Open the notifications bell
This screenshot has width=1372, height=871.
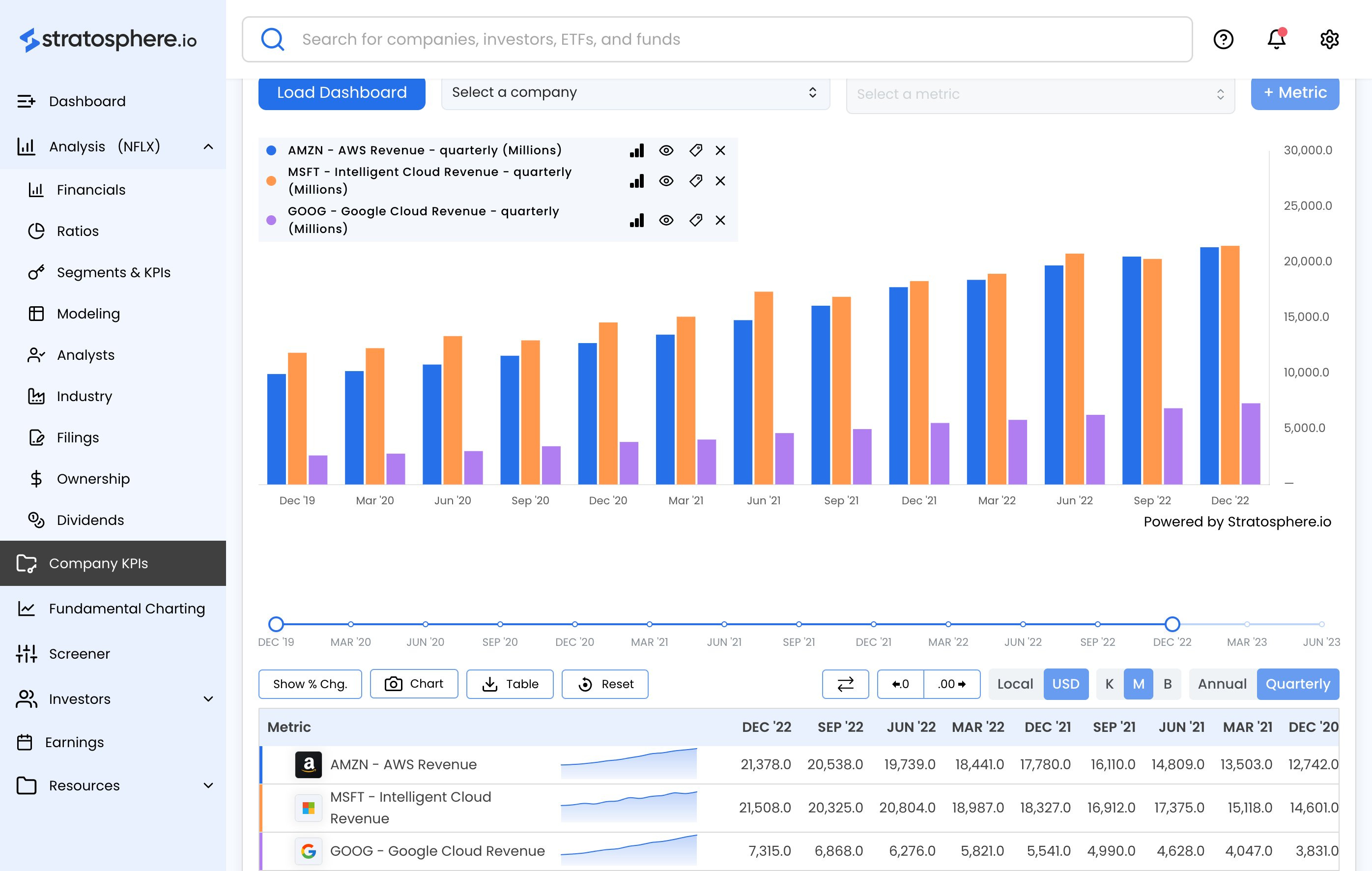[1276, 39]
